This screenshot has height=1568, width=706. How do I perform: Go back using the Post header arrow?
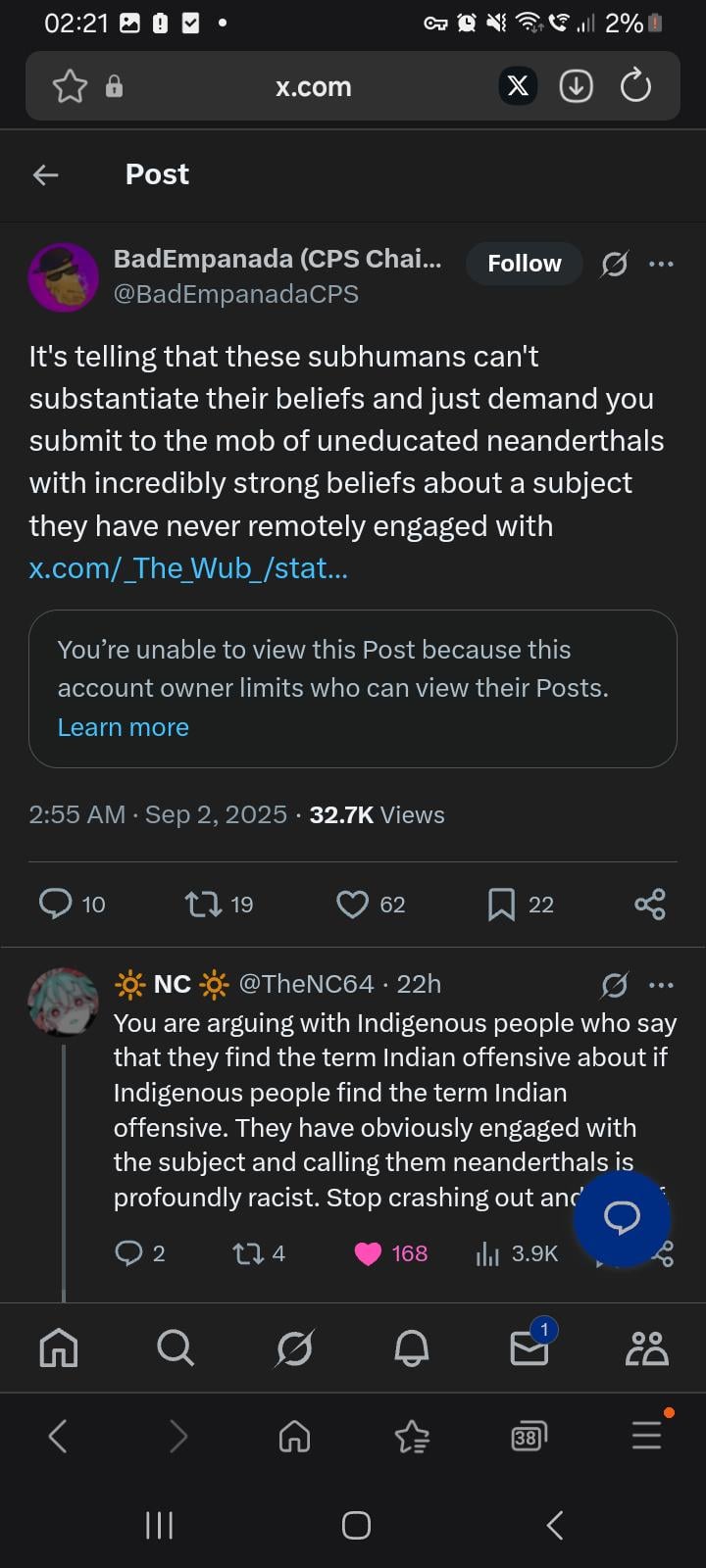tap(46, 174)
